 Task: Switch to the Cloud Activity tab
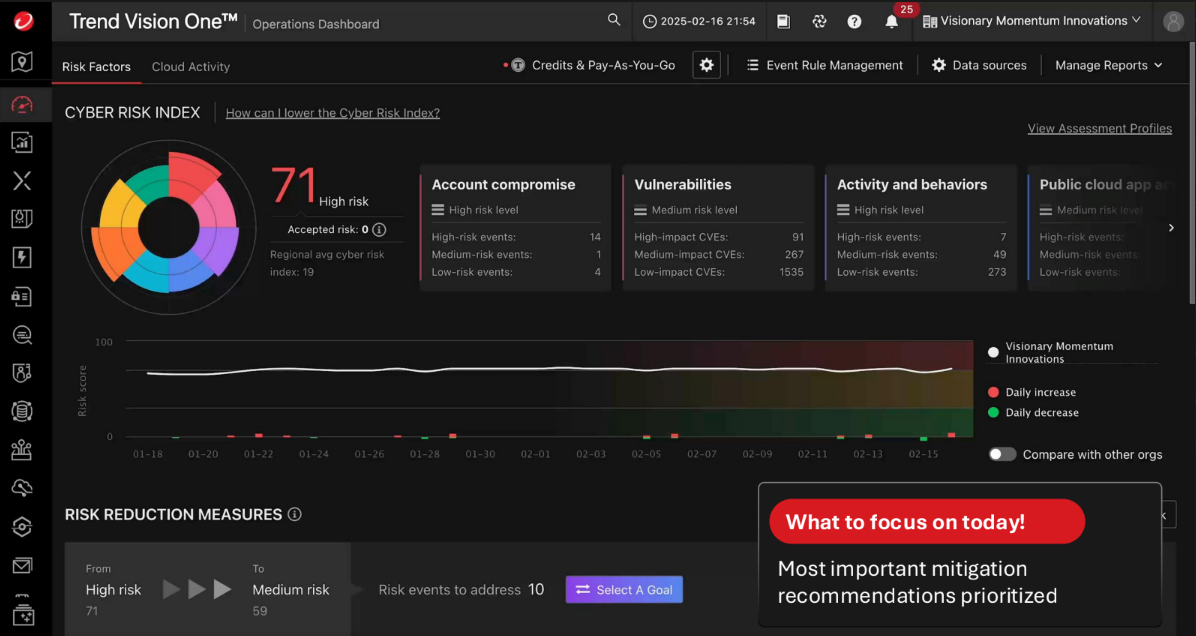pyautogui.click(x=191, y=66)
